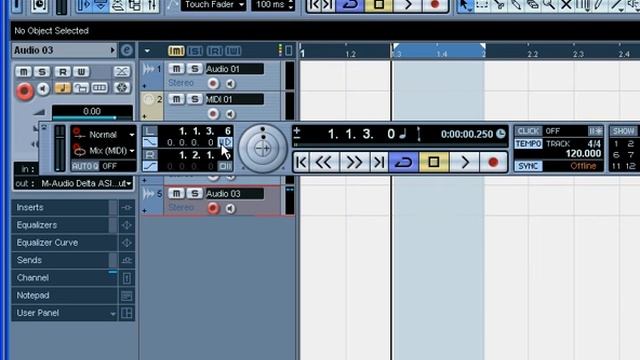Open the User Panel dropdown arrow
The image size is (640, 360).
113,313
